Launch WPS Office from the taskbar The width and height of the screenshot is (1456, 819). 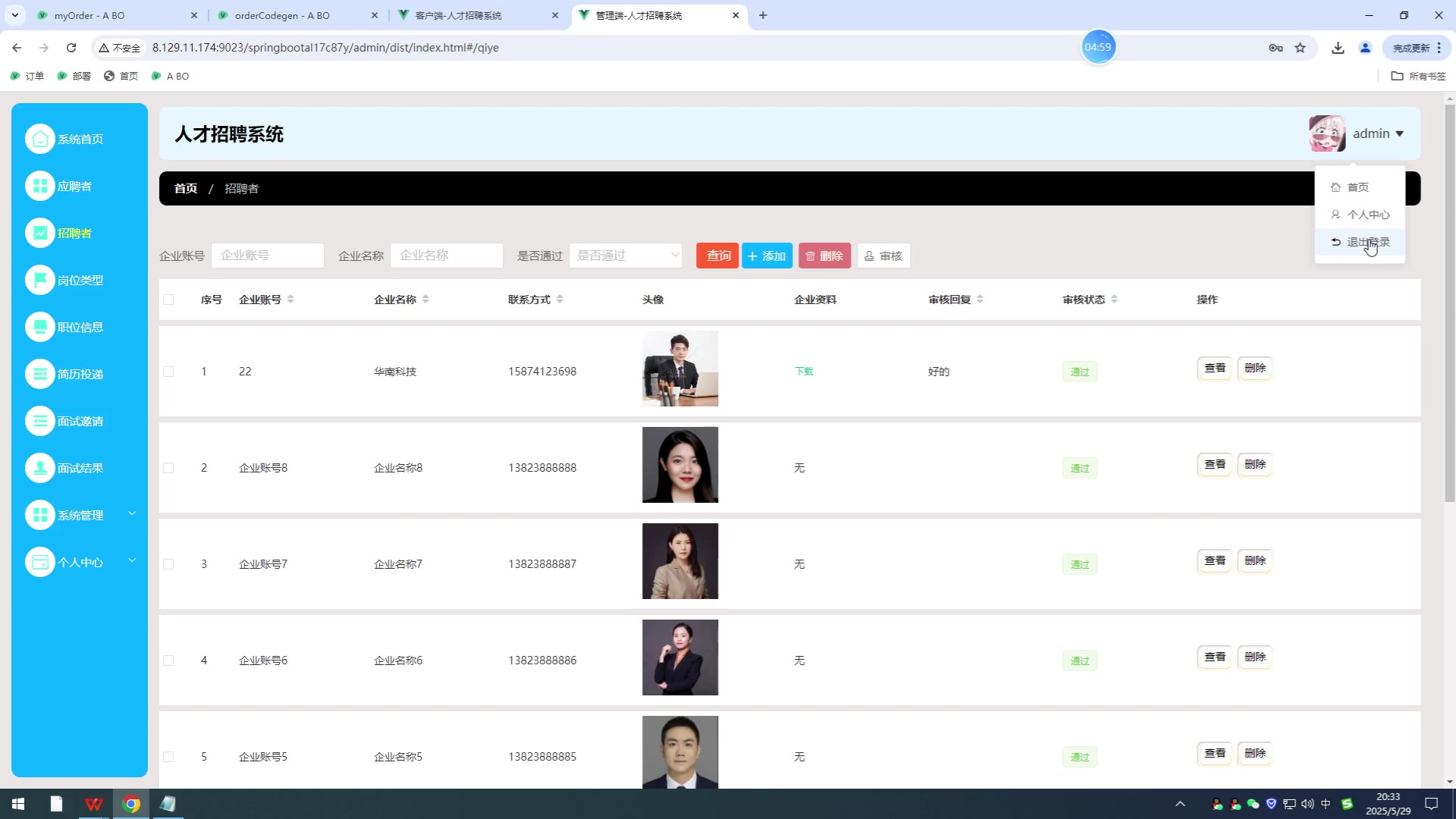pos(93,804)
